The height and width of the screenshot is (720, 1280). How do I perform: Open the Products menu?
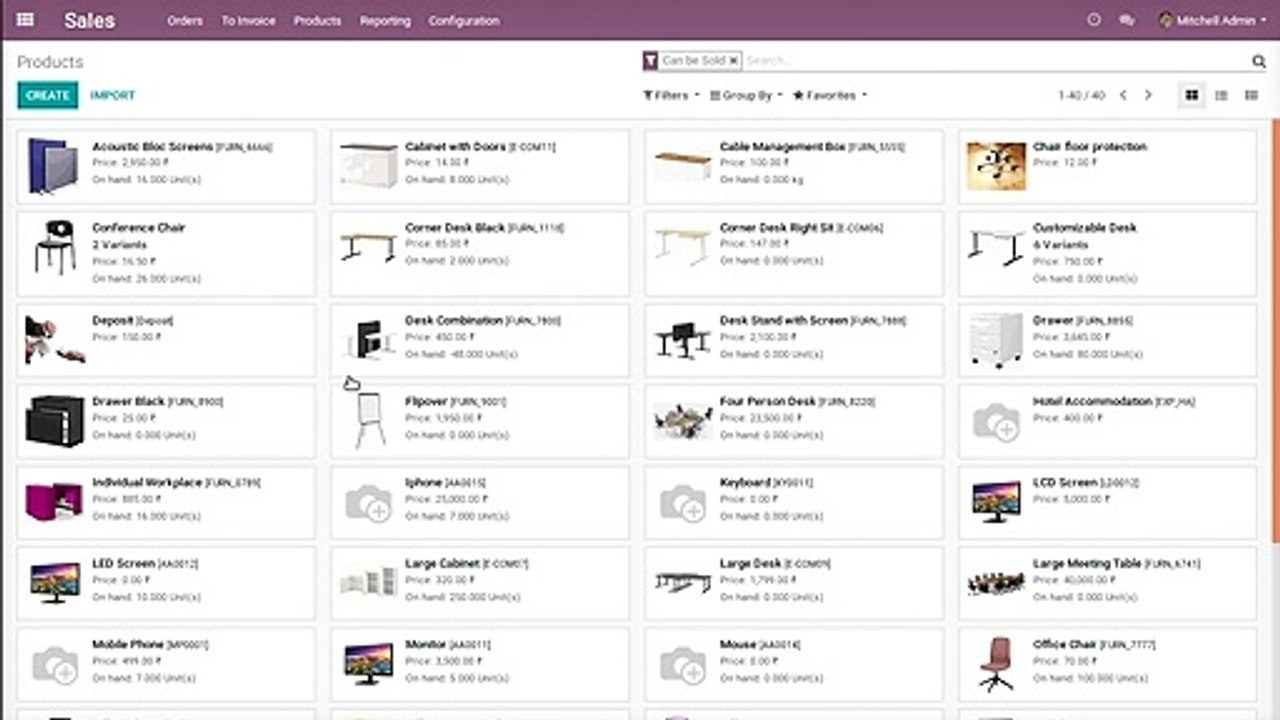tap(317, 20)
